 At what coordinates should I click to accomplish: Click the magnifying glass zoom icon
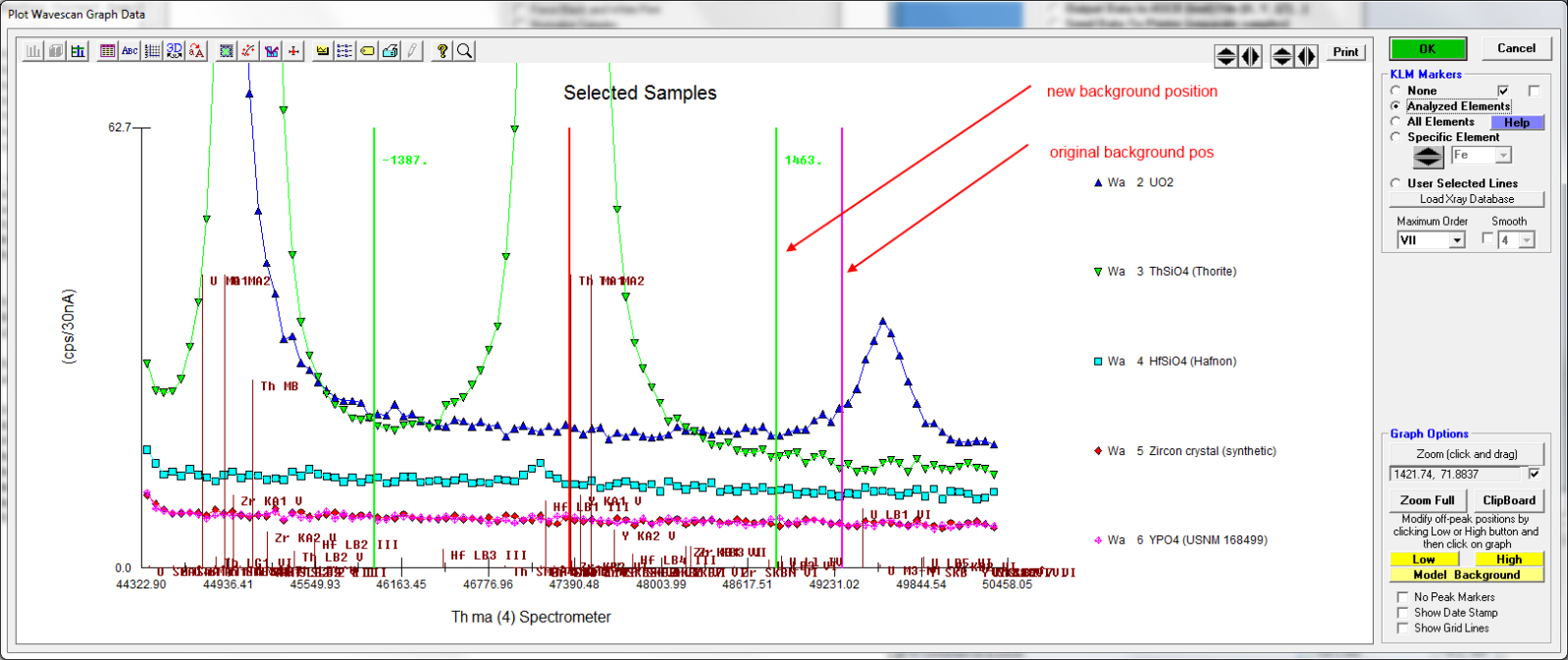point(465,51)
